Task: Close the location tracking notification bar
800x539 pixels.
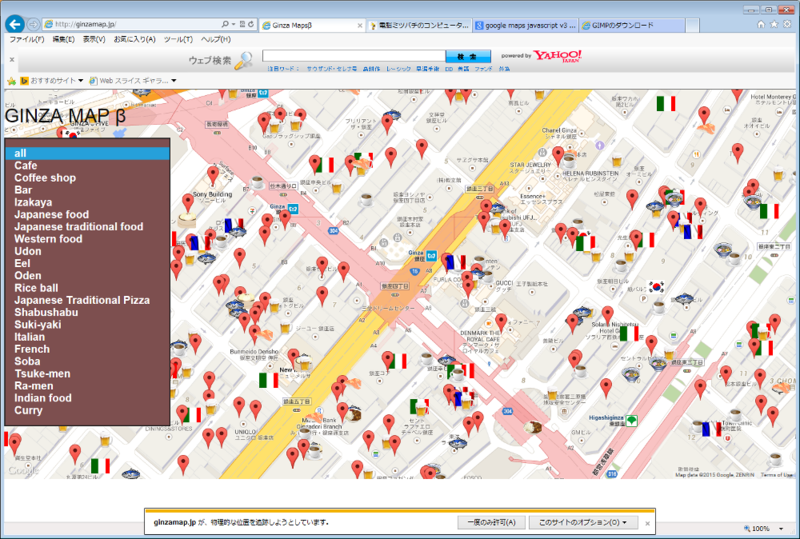Action: click(647, 523)
